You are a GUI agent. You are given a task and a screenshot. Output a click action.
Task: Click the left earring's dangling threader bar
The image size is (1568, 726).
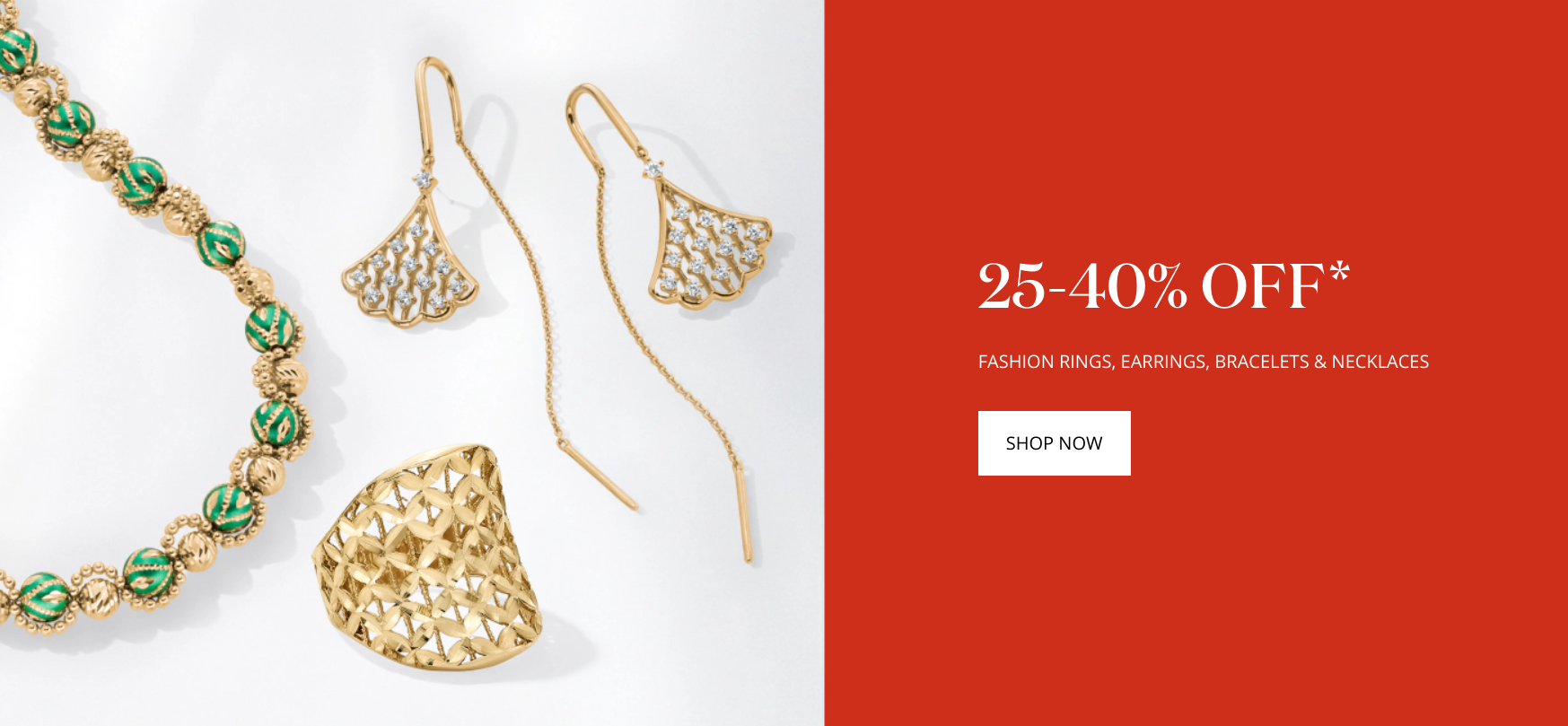coord(597,474)
